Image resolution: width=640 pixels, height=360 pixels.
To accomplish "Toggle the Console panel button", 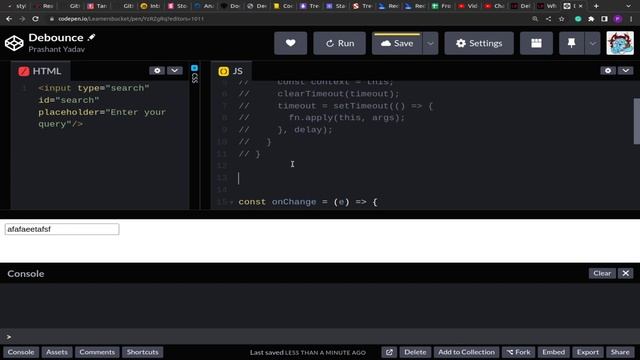I will [x=21, y=352].
